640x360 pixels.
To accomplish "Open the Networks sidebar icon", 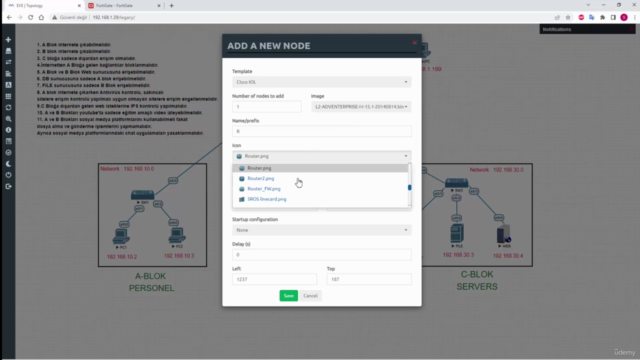I will [x=8, y=62].
